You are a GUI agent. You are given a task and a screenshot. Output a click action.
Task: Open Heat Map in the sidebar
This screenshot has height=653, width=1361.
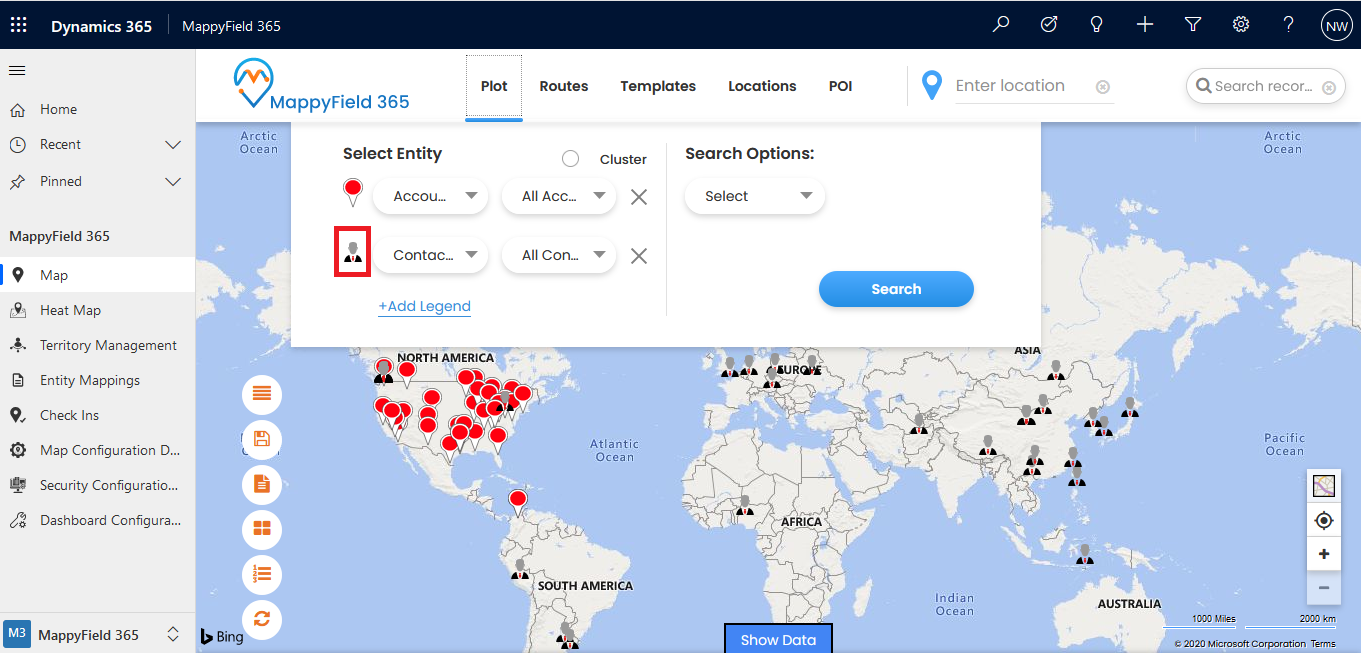pos(97,310)
